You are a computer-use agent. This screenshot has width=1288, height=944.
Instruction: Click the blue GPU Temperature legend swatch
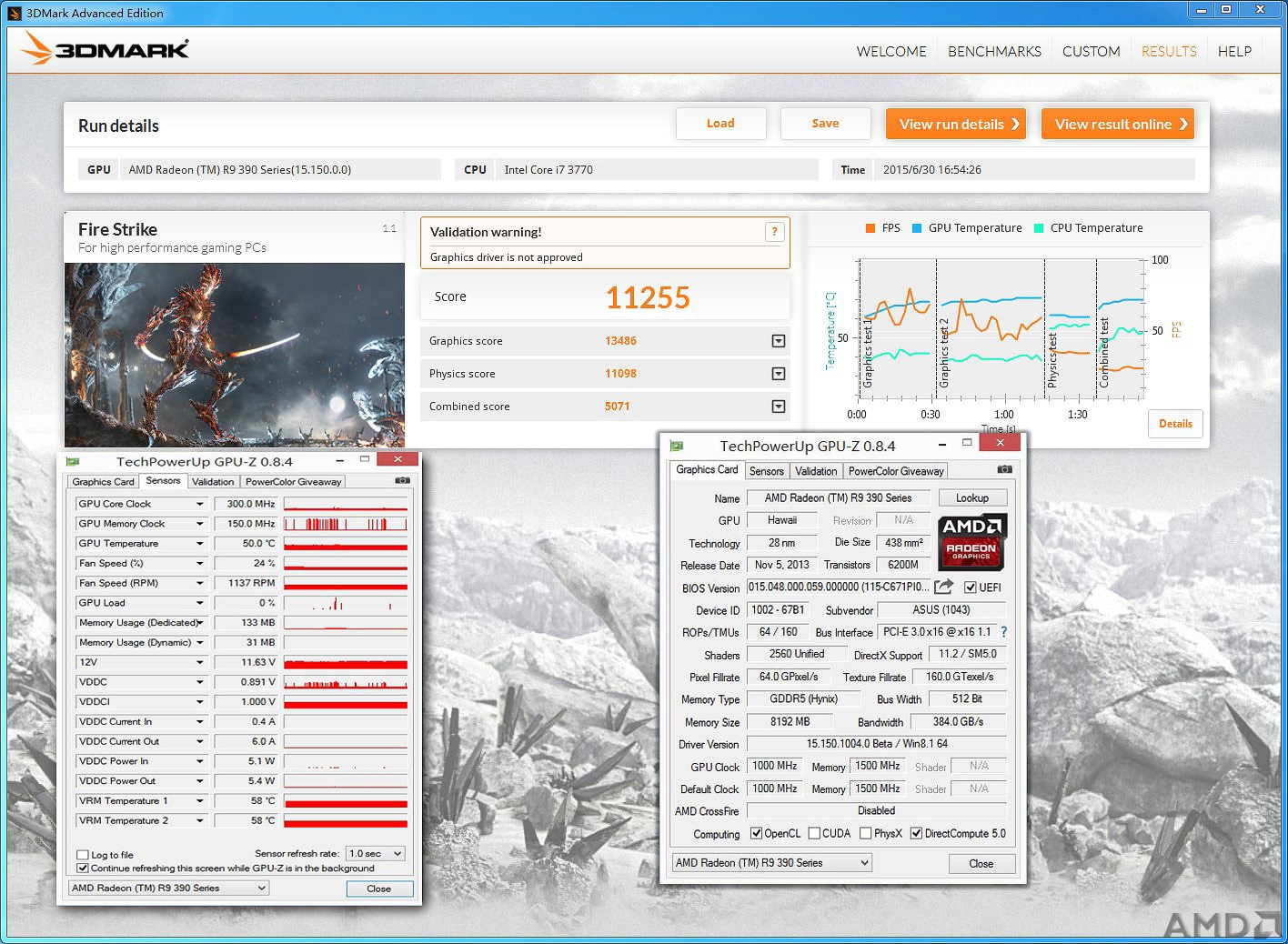pos(917,228)
